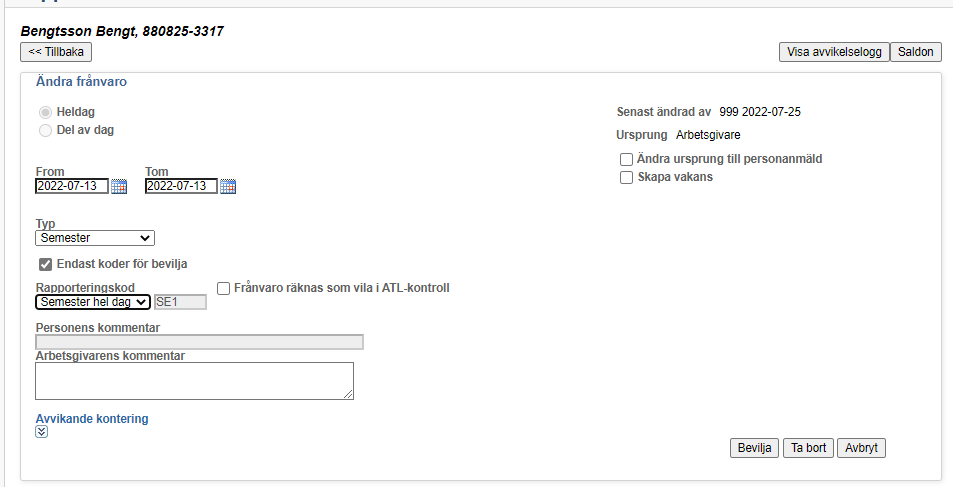Click the Tillbaka button
Viewport: 953px width, 487px height.
coord(56,52)
